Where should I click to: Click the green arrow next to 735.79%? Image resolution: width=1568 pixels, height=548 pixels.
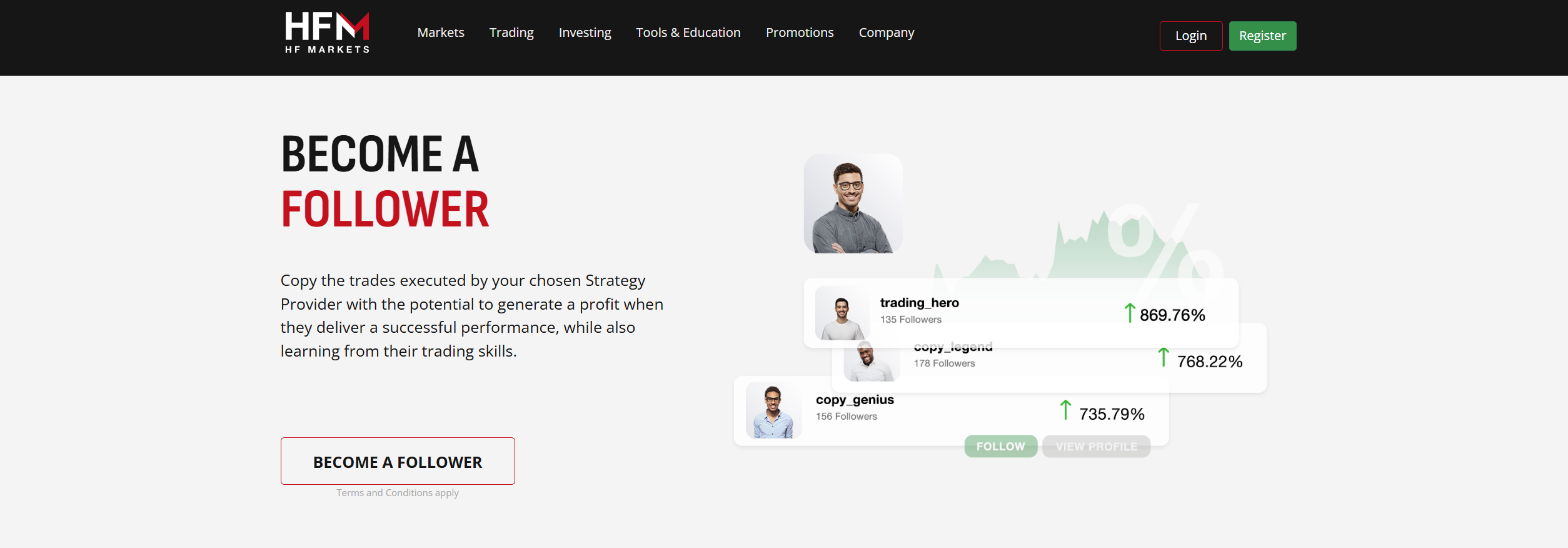tap(1065, 410)
